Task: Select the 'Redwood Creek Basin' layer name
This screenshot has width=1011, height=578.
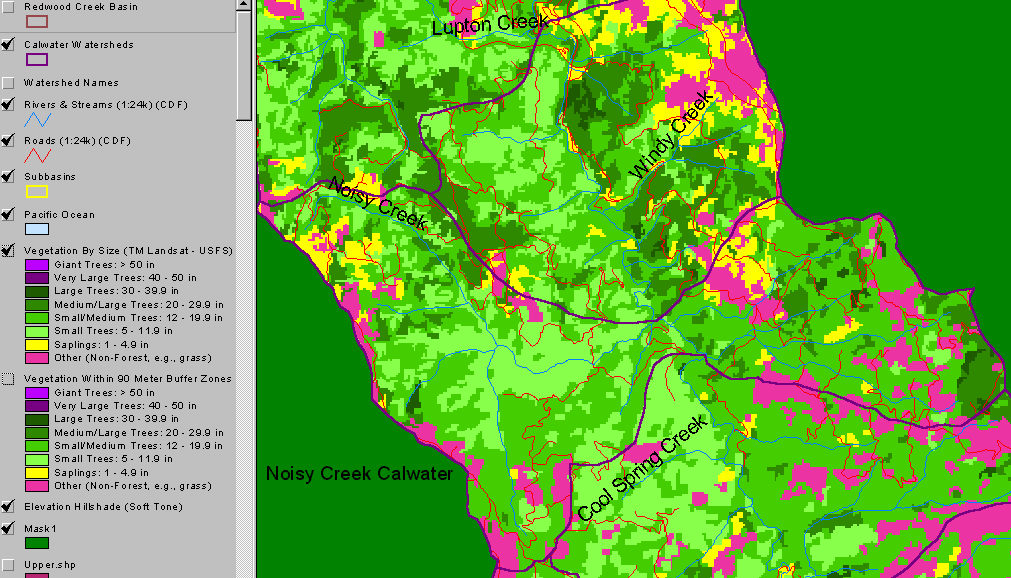Action: click(81, 6)
